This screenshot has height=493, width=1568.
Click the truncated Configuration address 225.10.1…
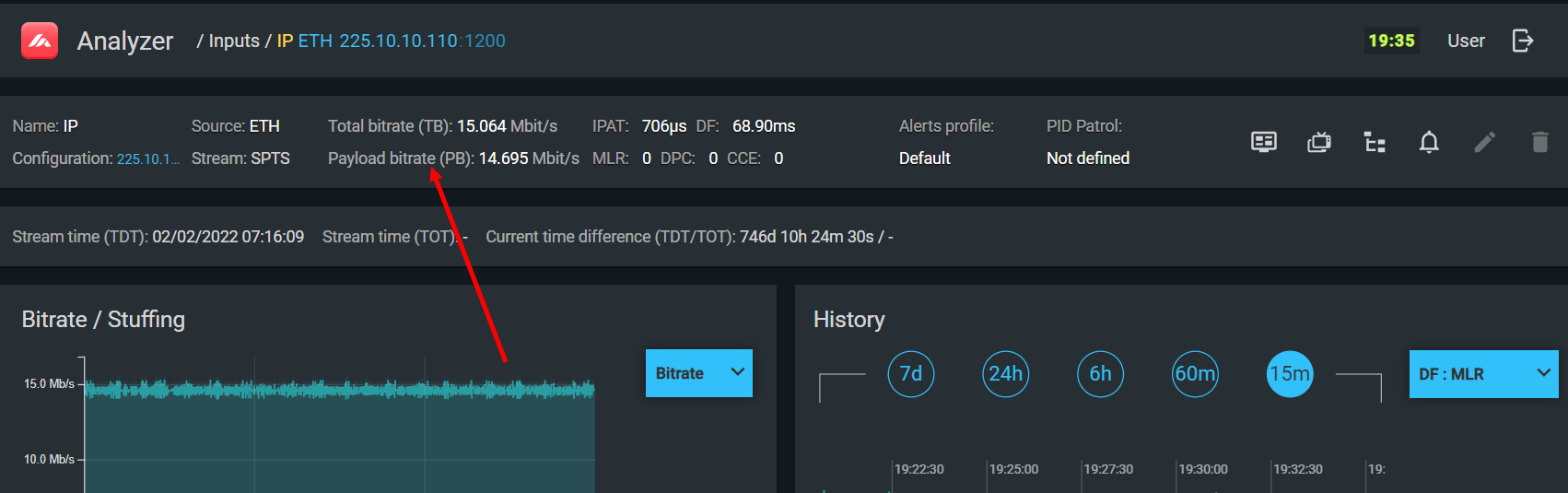pos(147,158)
